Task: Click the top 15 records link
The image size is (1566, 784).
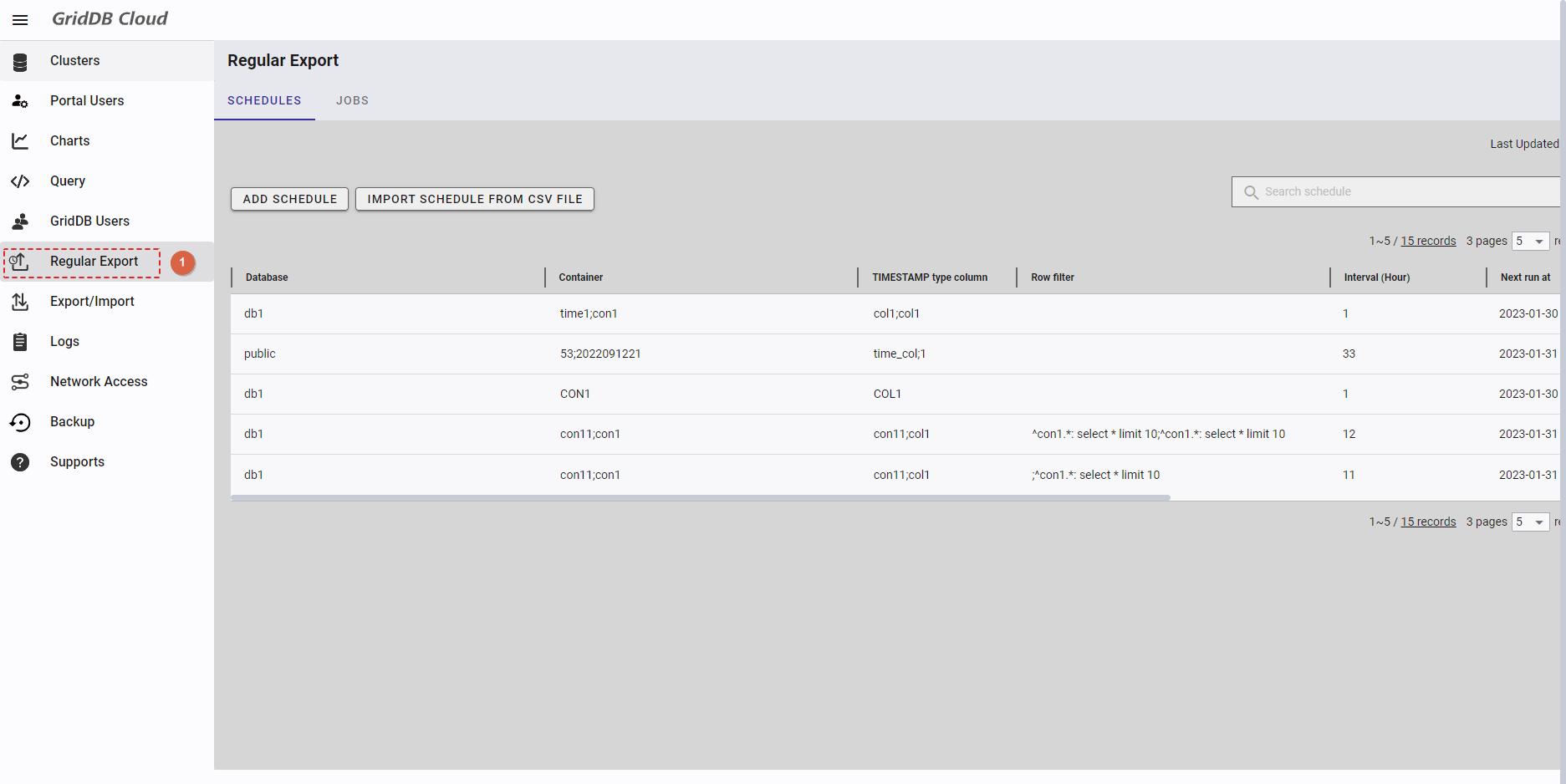Action: (x=1428, y=241)
